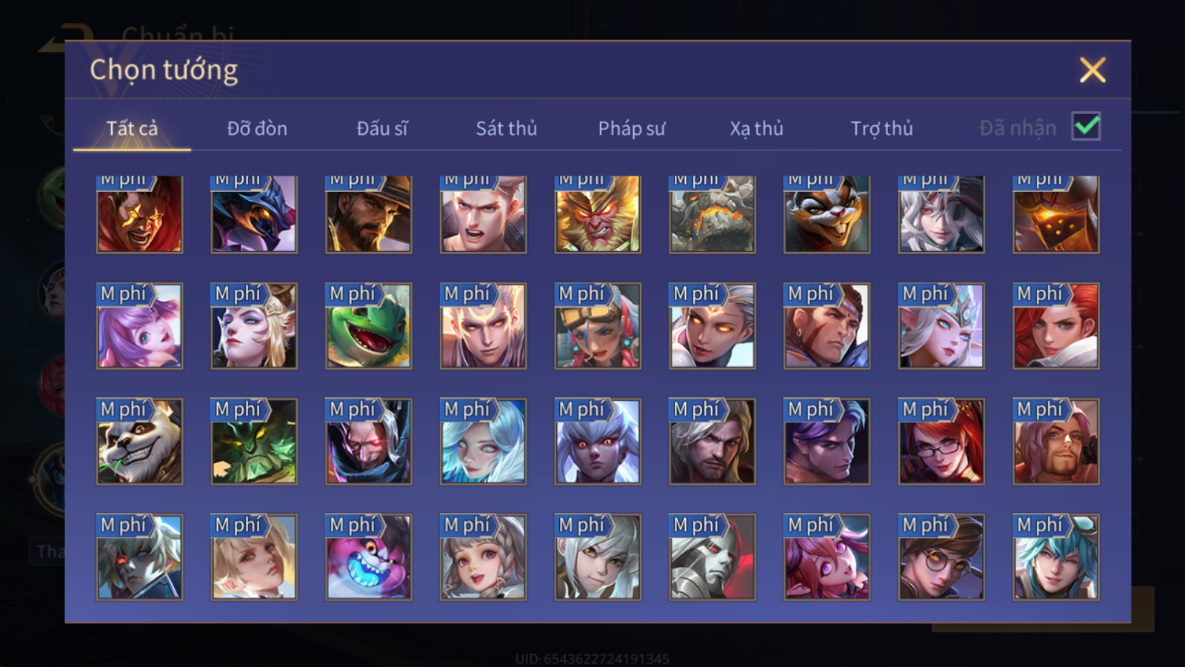Select the Đấu sĩ category tab
Viewport: 1185px width, 667px height.
tap(382, 128)
